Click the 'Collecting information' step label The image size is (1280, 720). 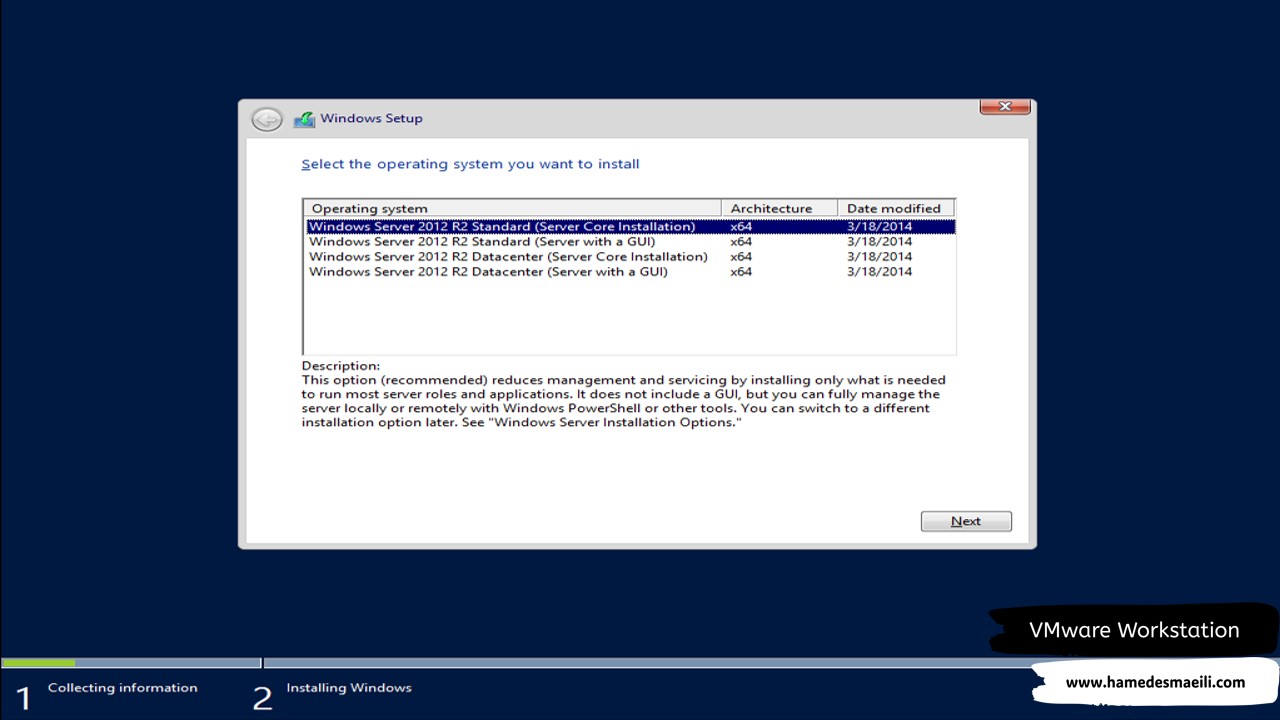point(122,688)
